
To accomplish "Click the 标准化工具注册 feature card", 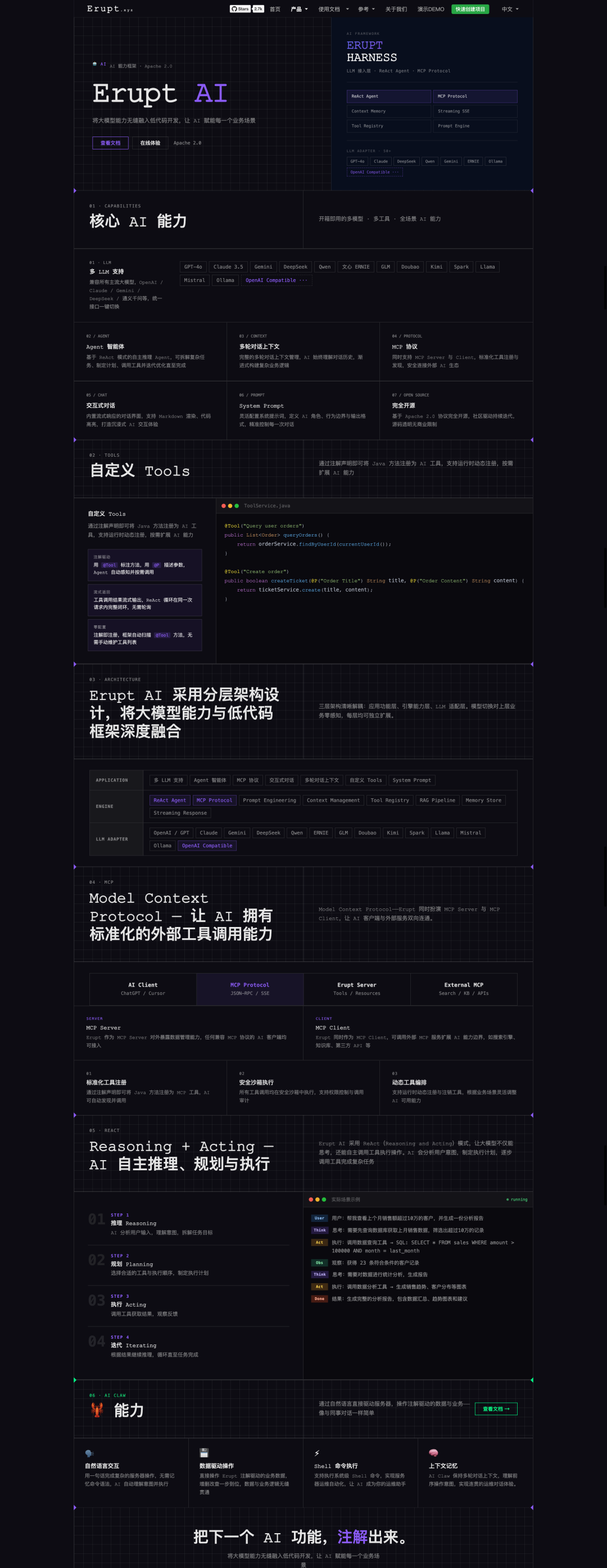I will point(151,1088).
